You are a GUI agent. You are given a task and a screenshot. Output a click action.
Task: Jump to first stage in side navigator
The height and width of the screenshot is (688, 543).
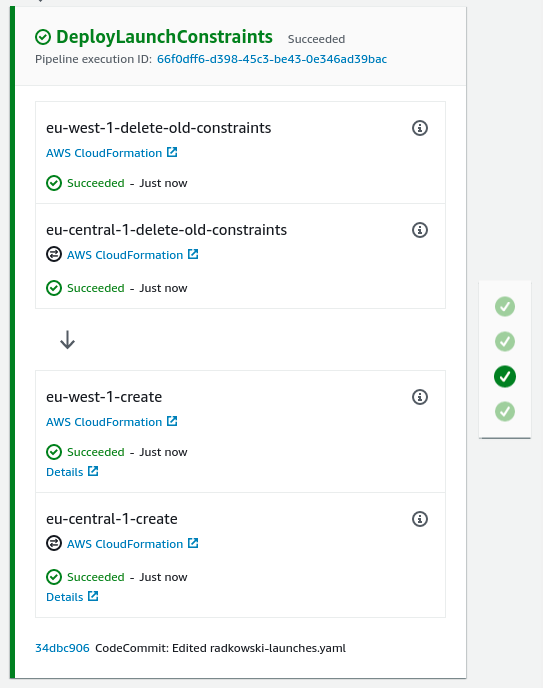tap(505, 306)
